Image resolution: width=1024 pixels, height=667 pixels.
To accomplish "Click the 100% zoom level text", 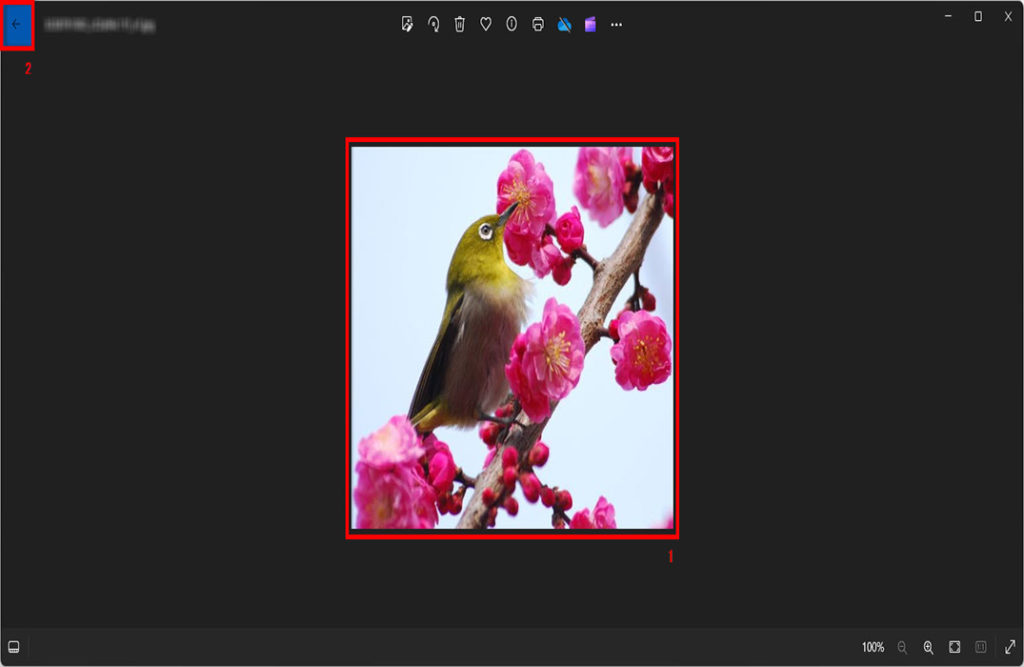I will point(873,648).
